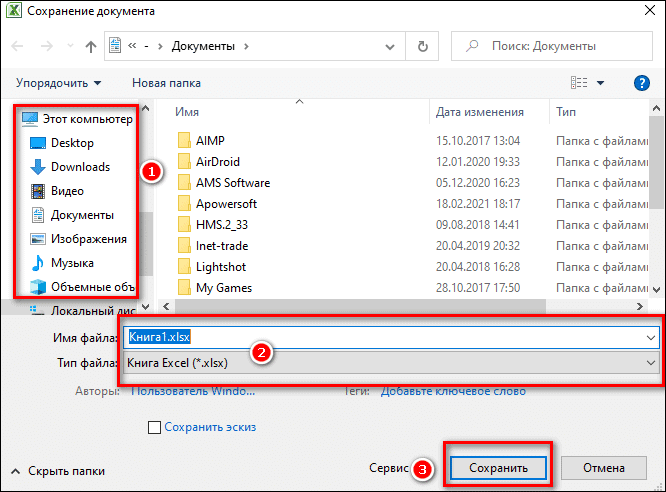Viewport: 666px width, 492px height.
Task: Click the AIMP folder icon
Action: click(x=184, y=140)
